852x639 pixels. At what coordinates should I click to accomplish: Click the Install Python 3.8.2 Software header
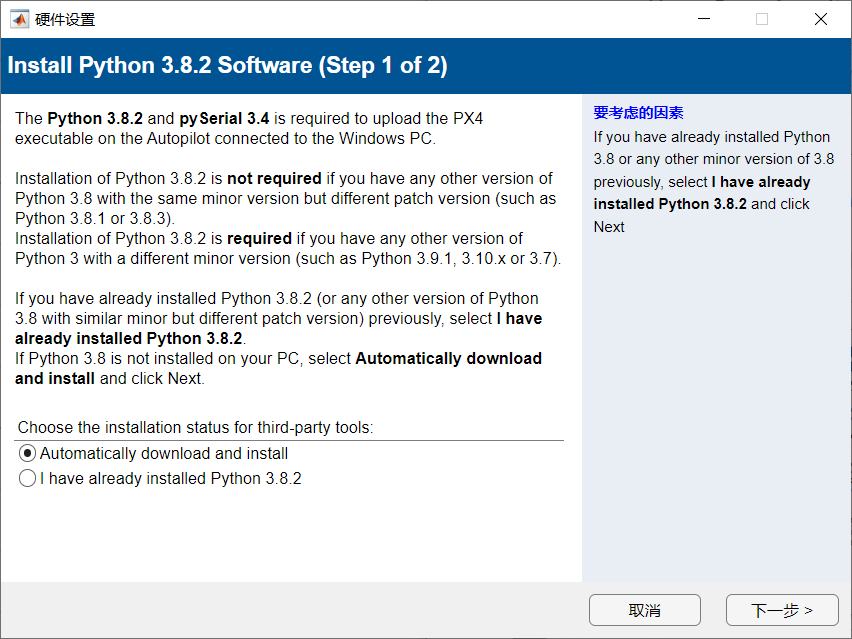click(x=227, y=66)
